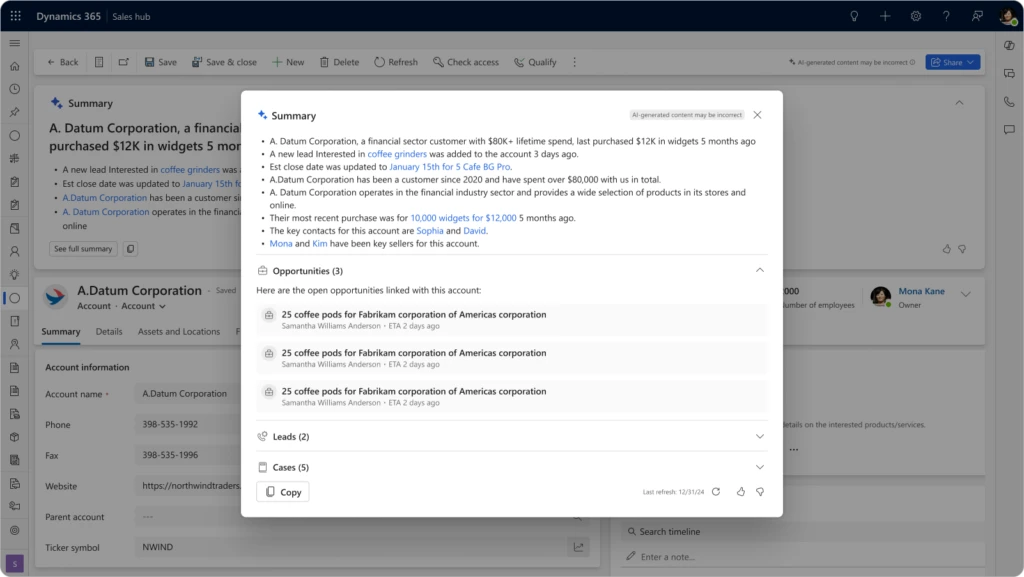Refresh the summary with the refresh icon

point(716,492)
